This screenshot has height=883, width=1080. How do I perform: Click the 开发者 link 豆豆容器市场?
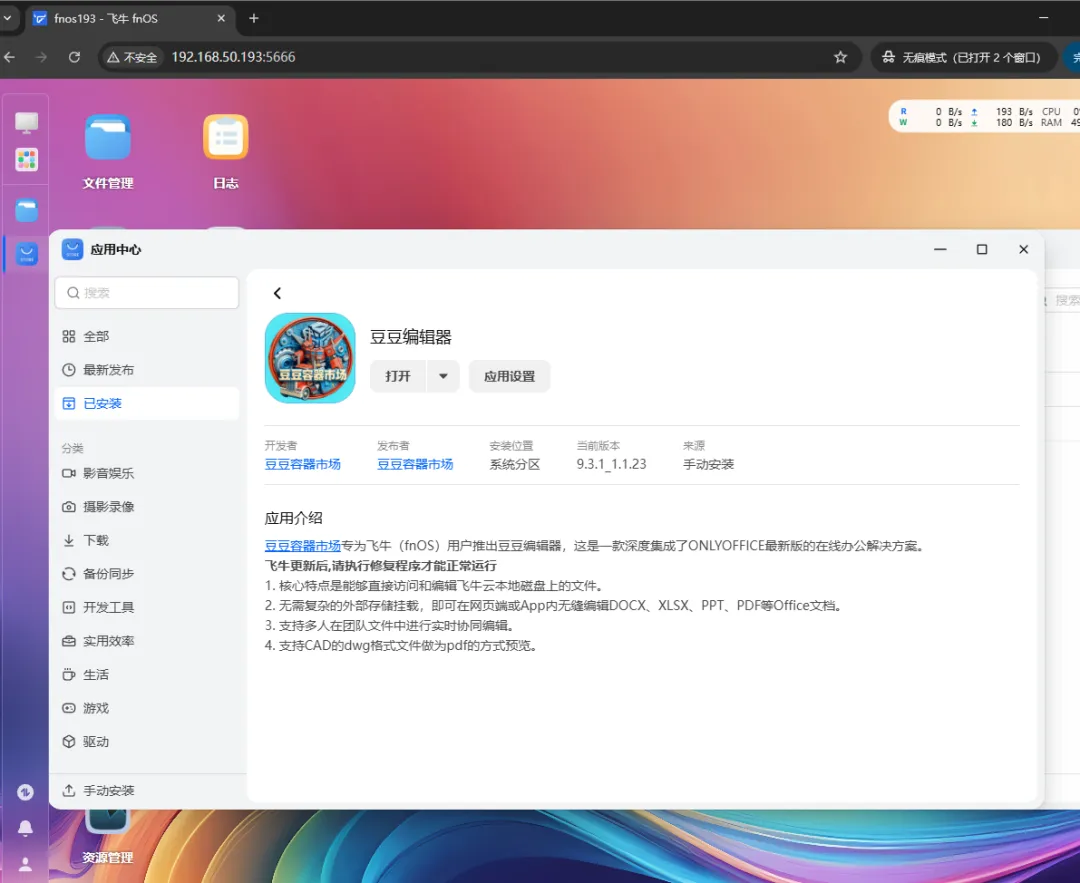coord(302,464)
